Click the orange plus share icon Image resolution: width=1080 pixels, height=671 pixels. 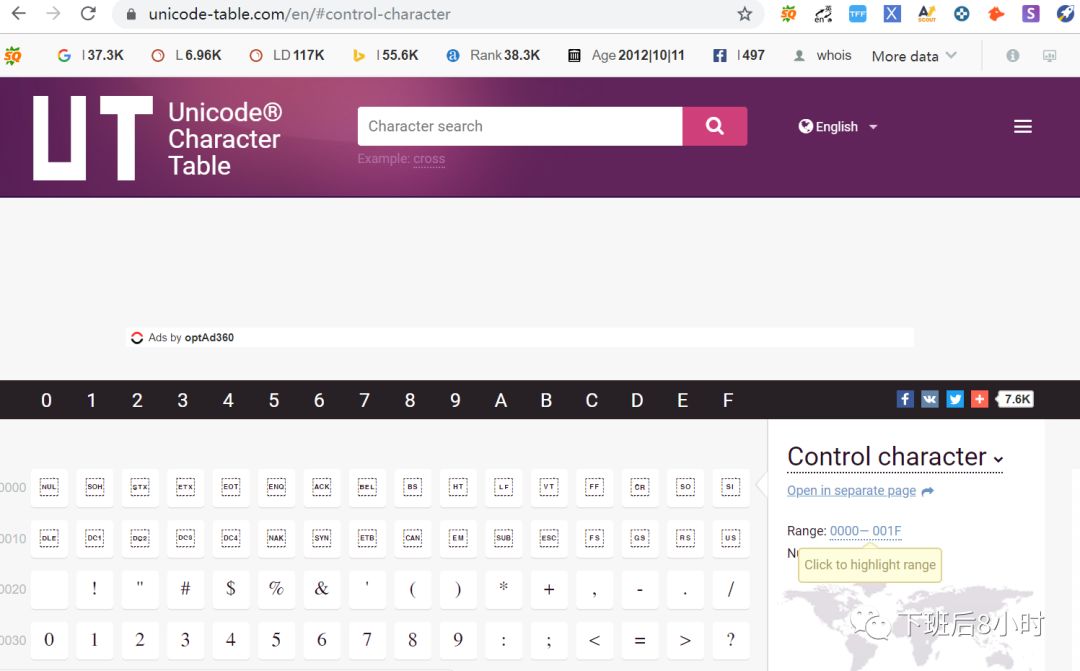click(x=979, y=399)
